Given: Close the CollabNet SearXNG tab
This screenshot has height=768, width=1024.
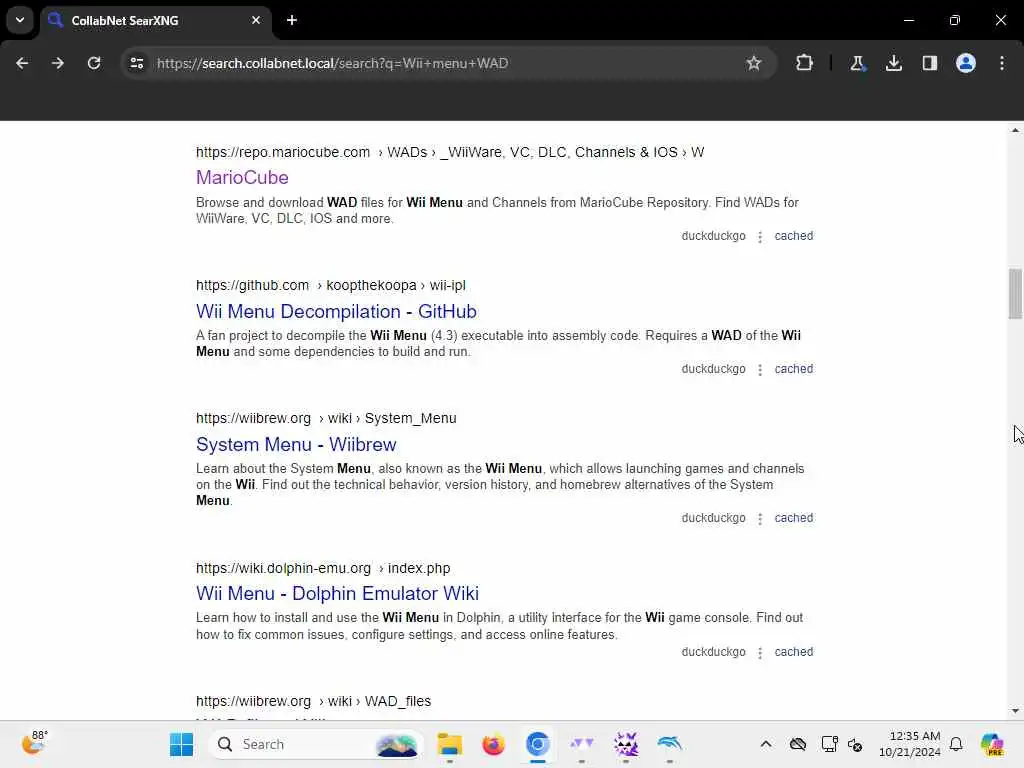Looking at the screenshot, I should (256, 20).
